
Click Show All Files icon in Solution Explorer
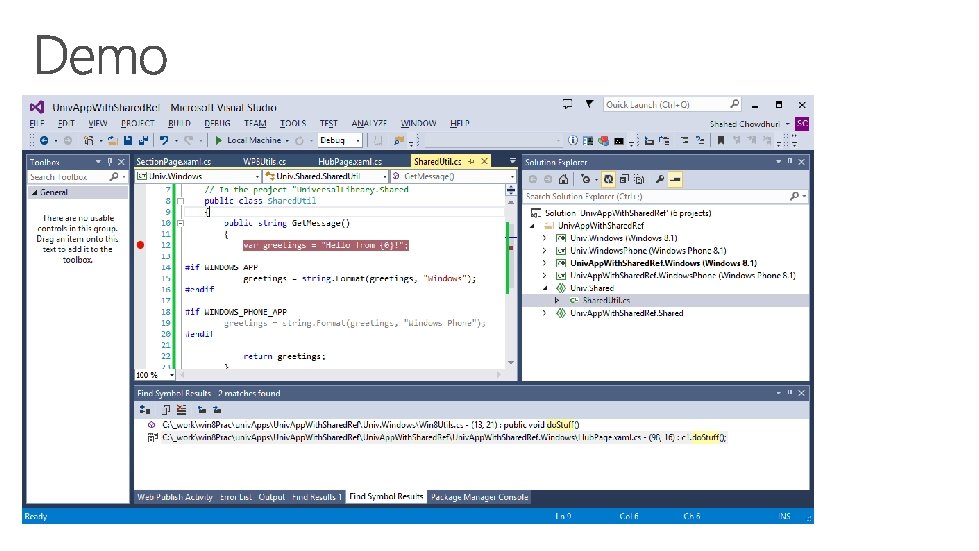pos(639,180)
